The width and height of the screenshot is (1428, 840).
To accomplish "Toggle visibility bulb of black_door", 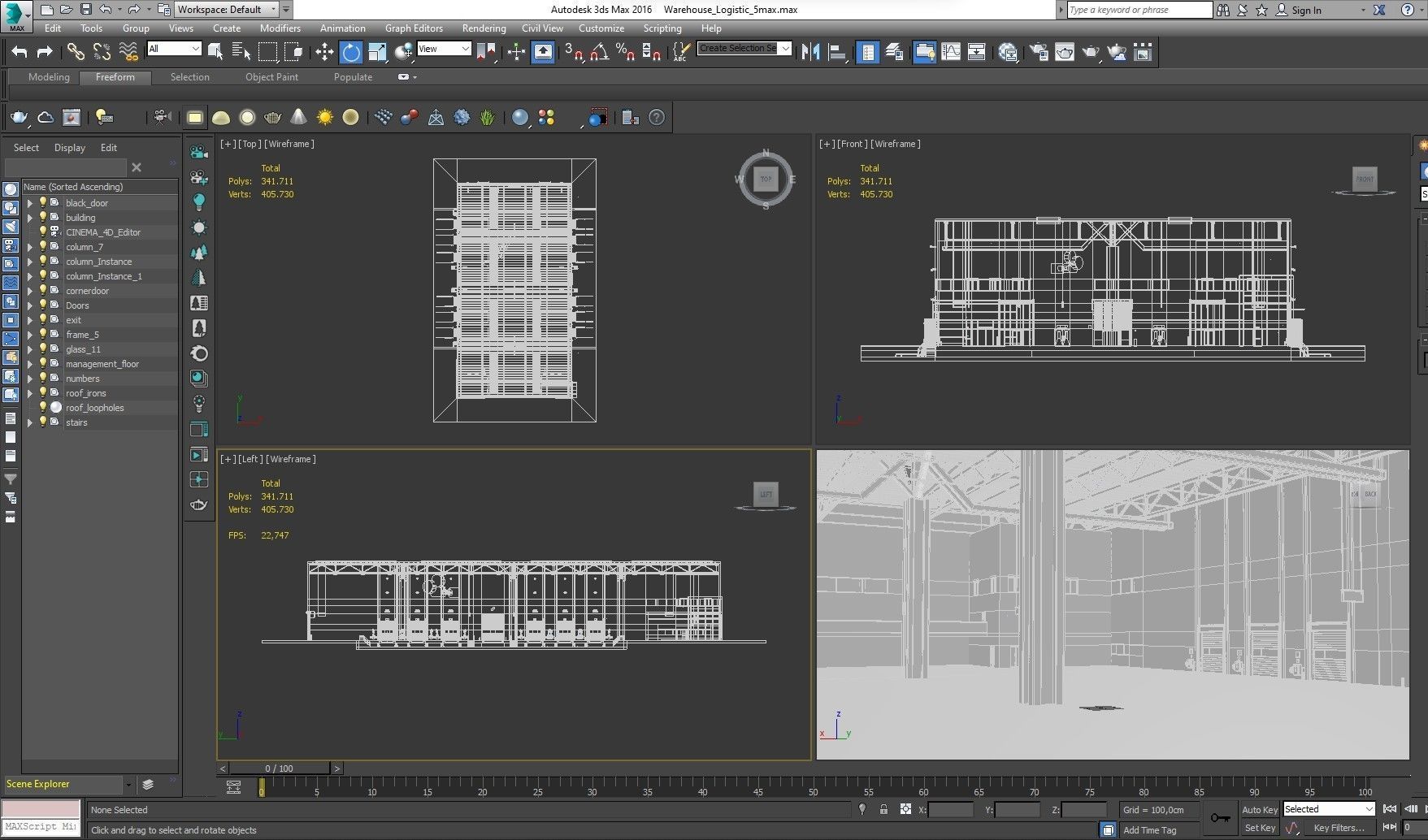I will tap(43, 203).
